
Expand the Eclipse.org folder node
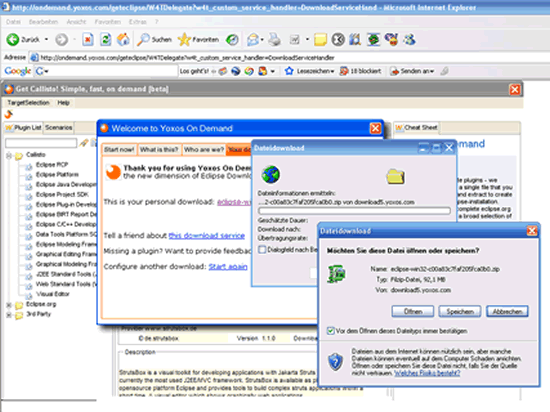click(x=9, y=305)
